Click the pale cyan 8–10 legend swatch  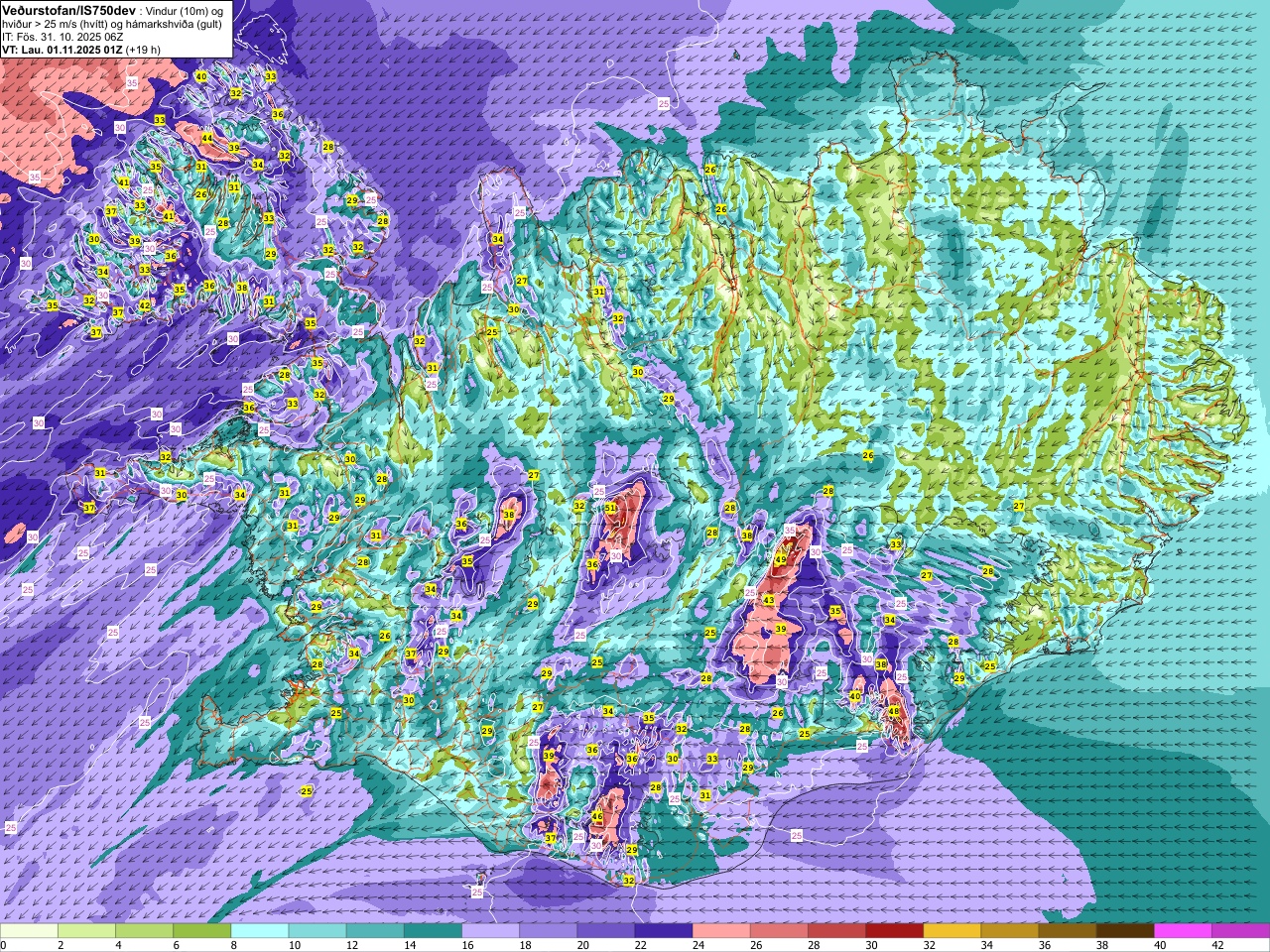(260, 931)
